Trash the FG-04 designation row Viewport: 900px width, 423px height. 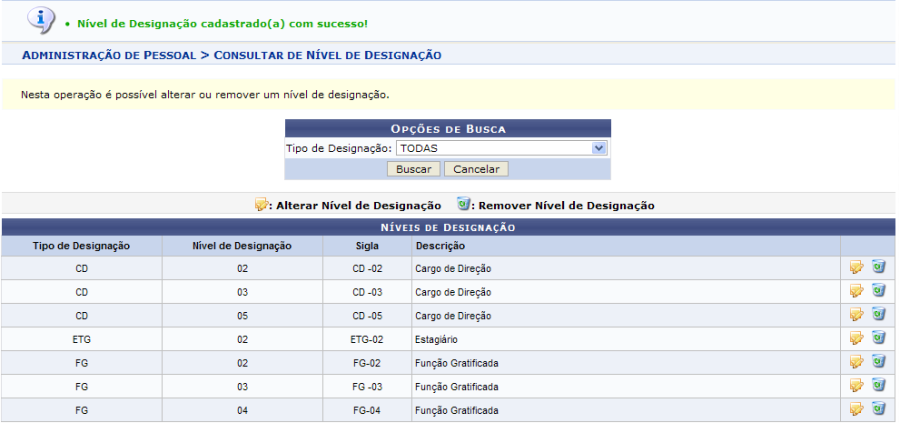tap(878, 409)
